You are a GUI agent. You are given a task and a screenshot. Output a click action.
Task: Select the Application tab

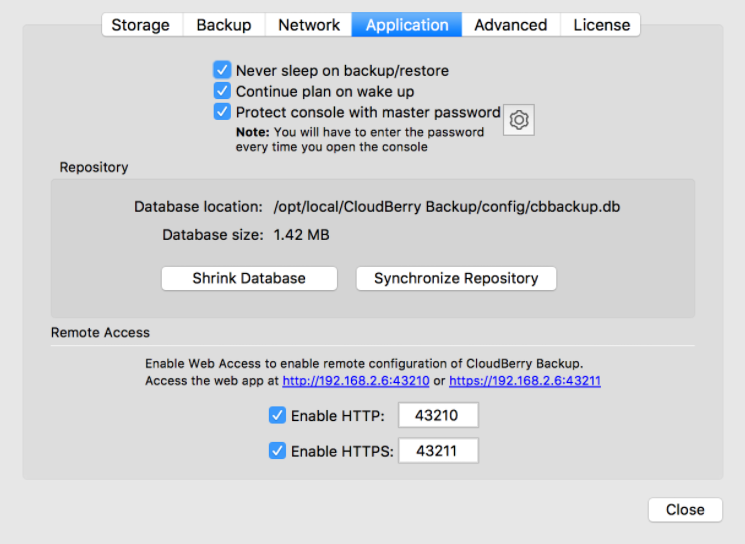tap(407, 25)
